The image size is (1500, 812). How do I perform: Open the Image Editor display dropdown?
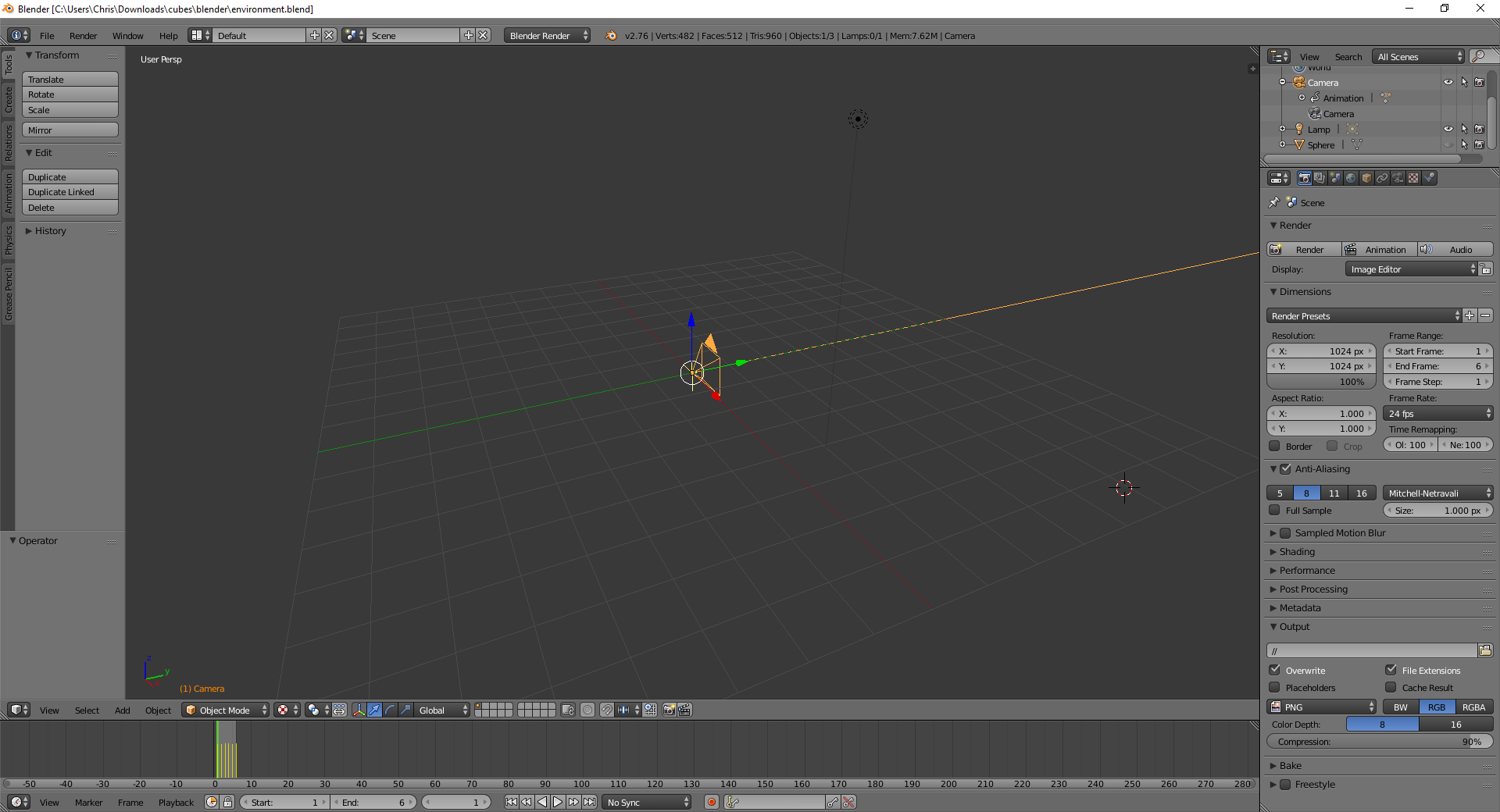(x=1411, y=269)
